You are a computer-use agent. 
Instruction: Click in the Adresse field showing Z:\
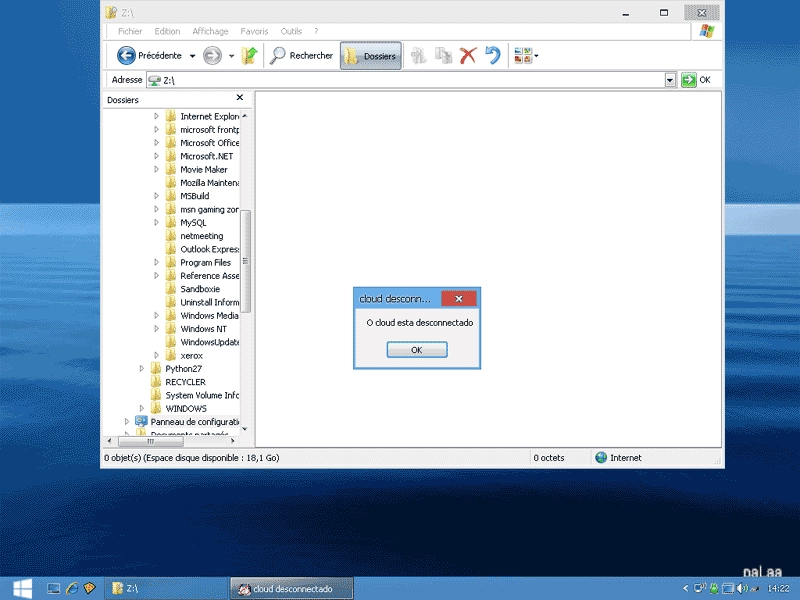[406, 80]
